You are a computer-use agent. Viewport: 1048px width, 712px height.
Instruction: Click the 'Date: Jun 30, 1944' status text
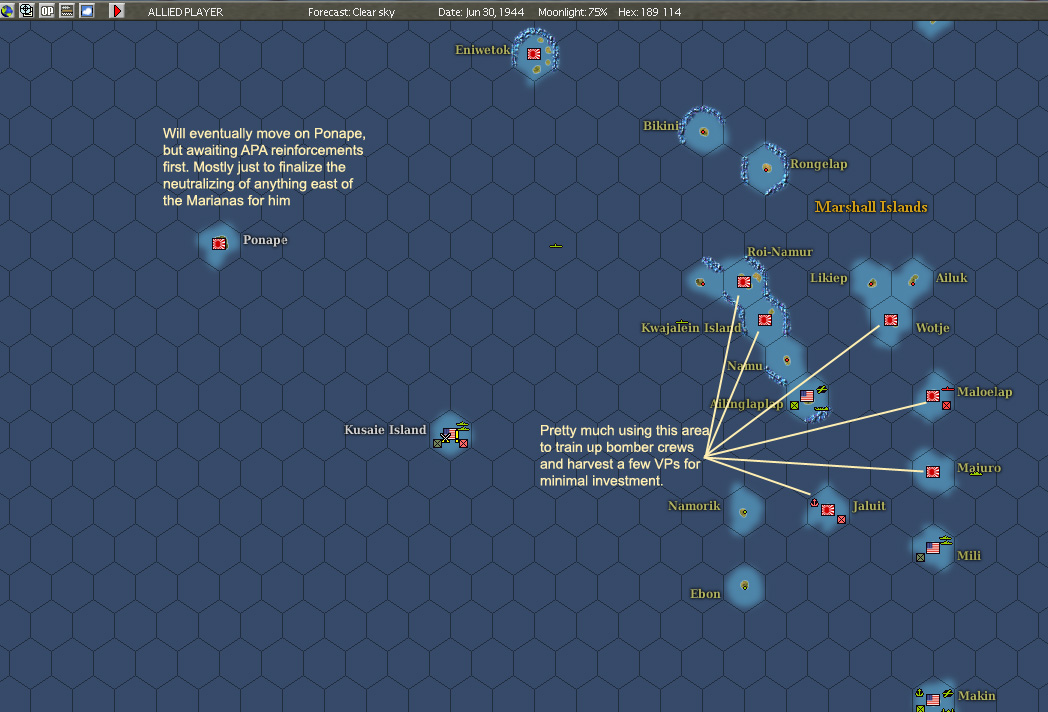(481, 12)
